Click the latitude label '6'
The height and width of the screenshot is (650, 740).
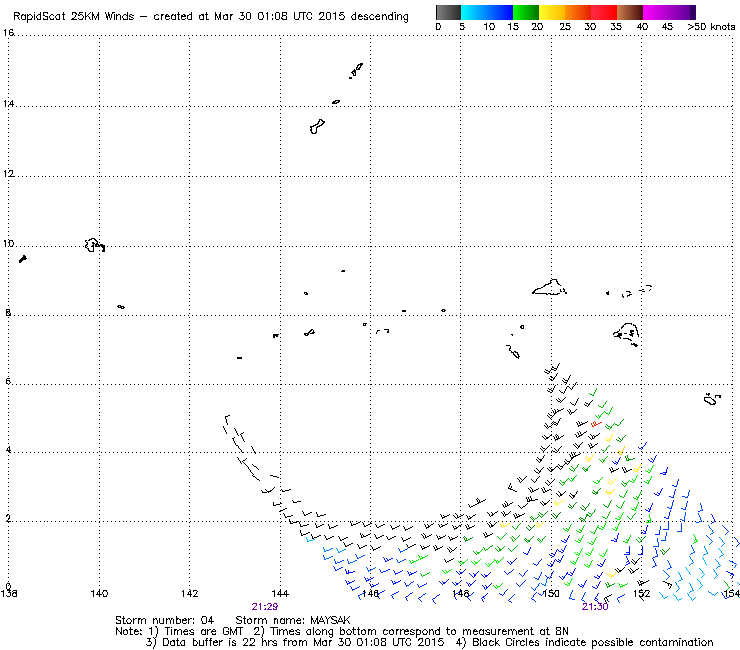click(x=8, y=381)
